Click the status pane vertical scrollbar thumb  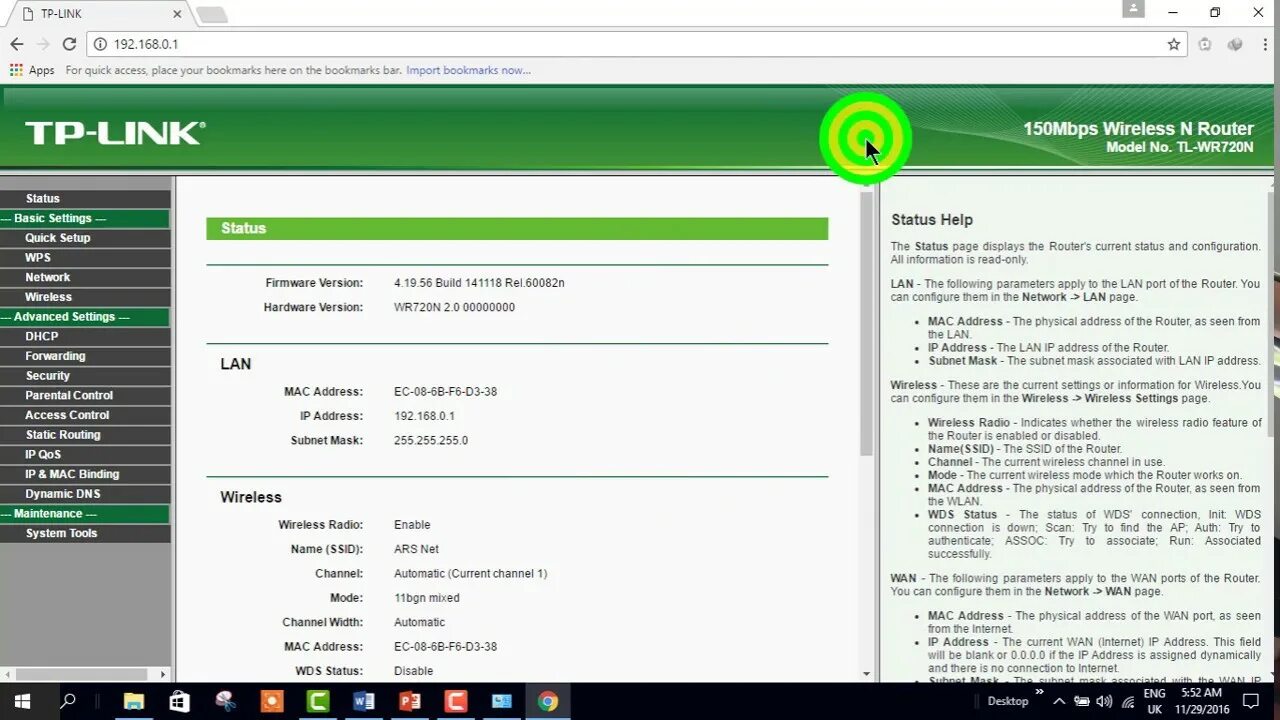[x=867, y=323]
